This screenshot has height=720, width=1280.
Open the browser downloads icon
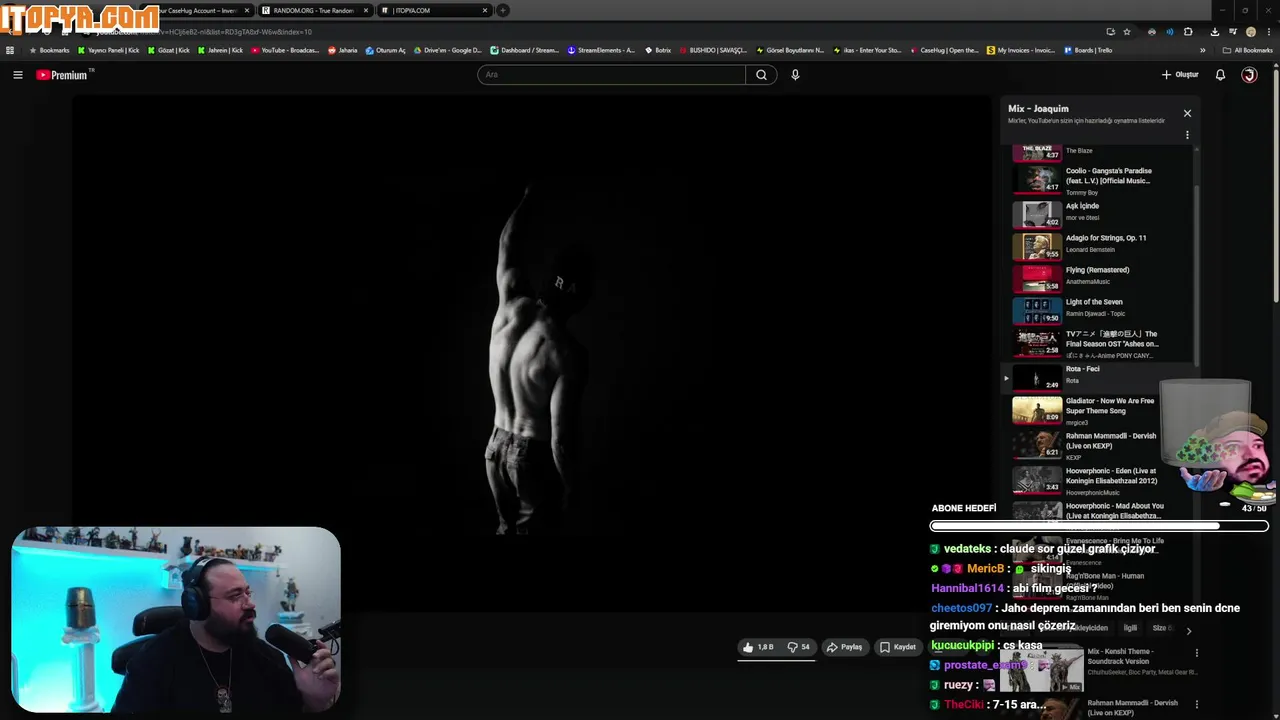[1215, 31]
